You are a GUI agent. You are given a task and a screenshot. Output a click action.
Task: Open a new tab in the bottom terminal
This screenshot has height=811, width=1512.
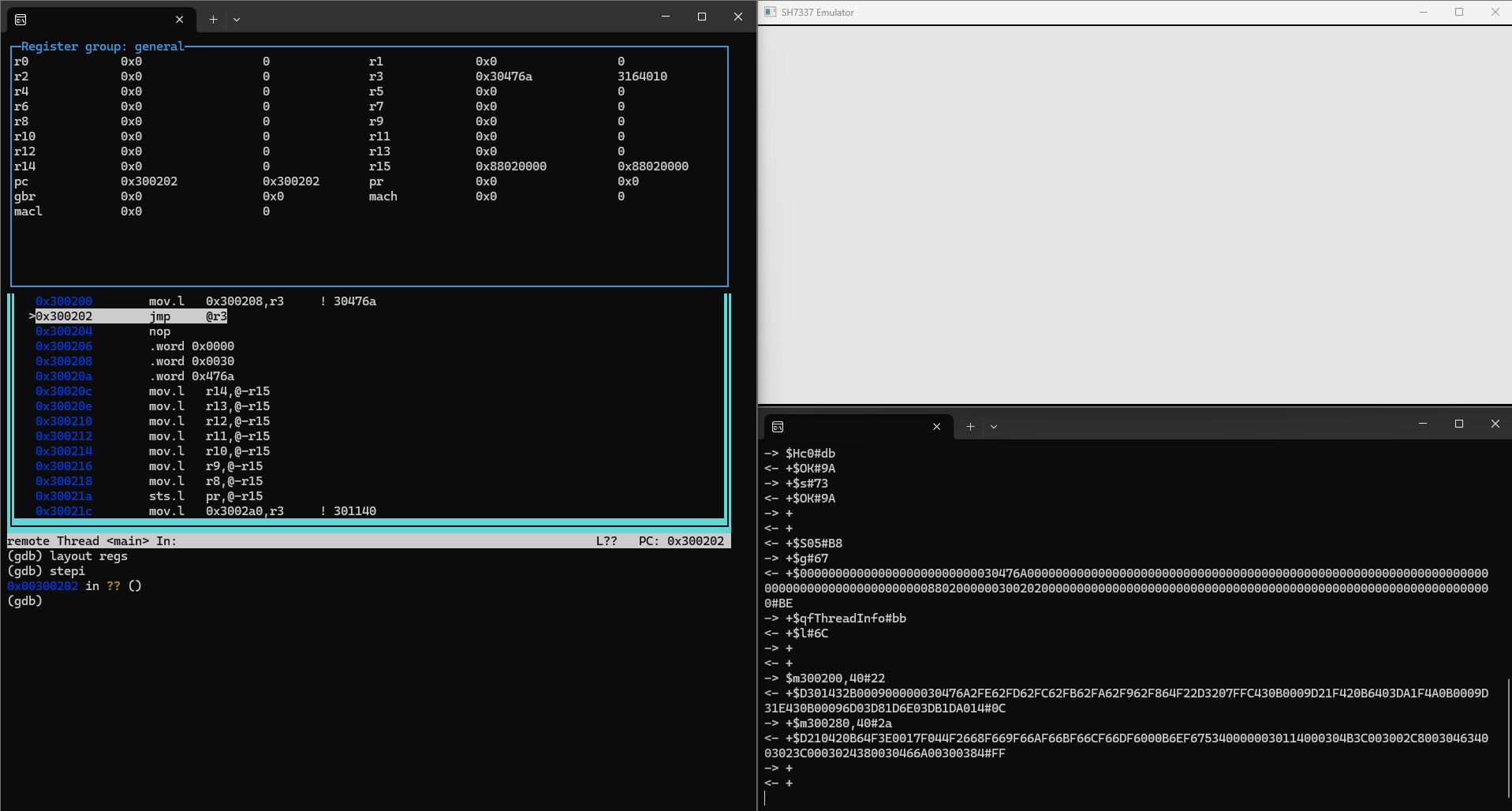pos(969,426)
